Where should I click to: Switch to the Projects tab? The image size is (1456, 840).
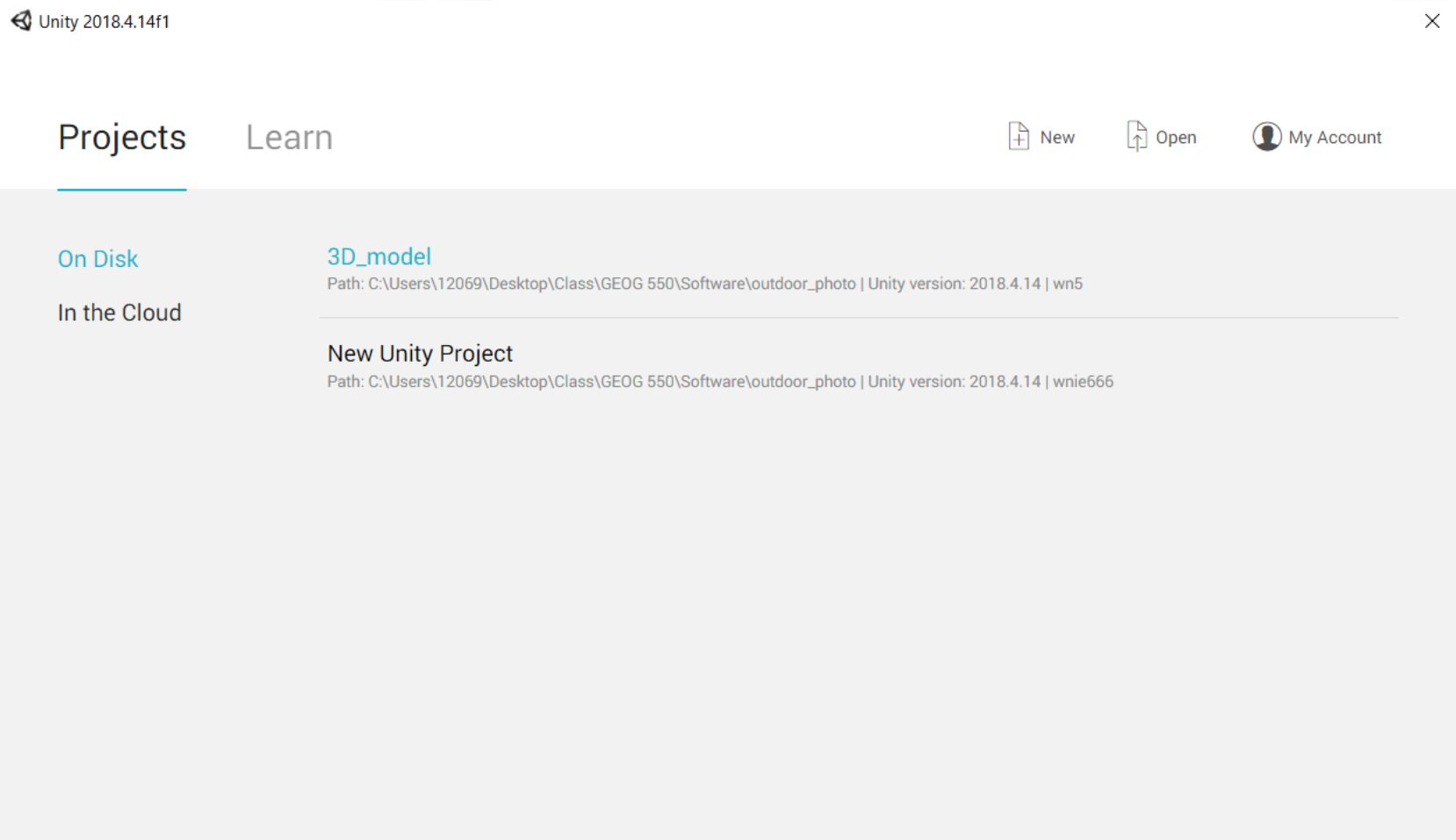(x=122, y=138)
